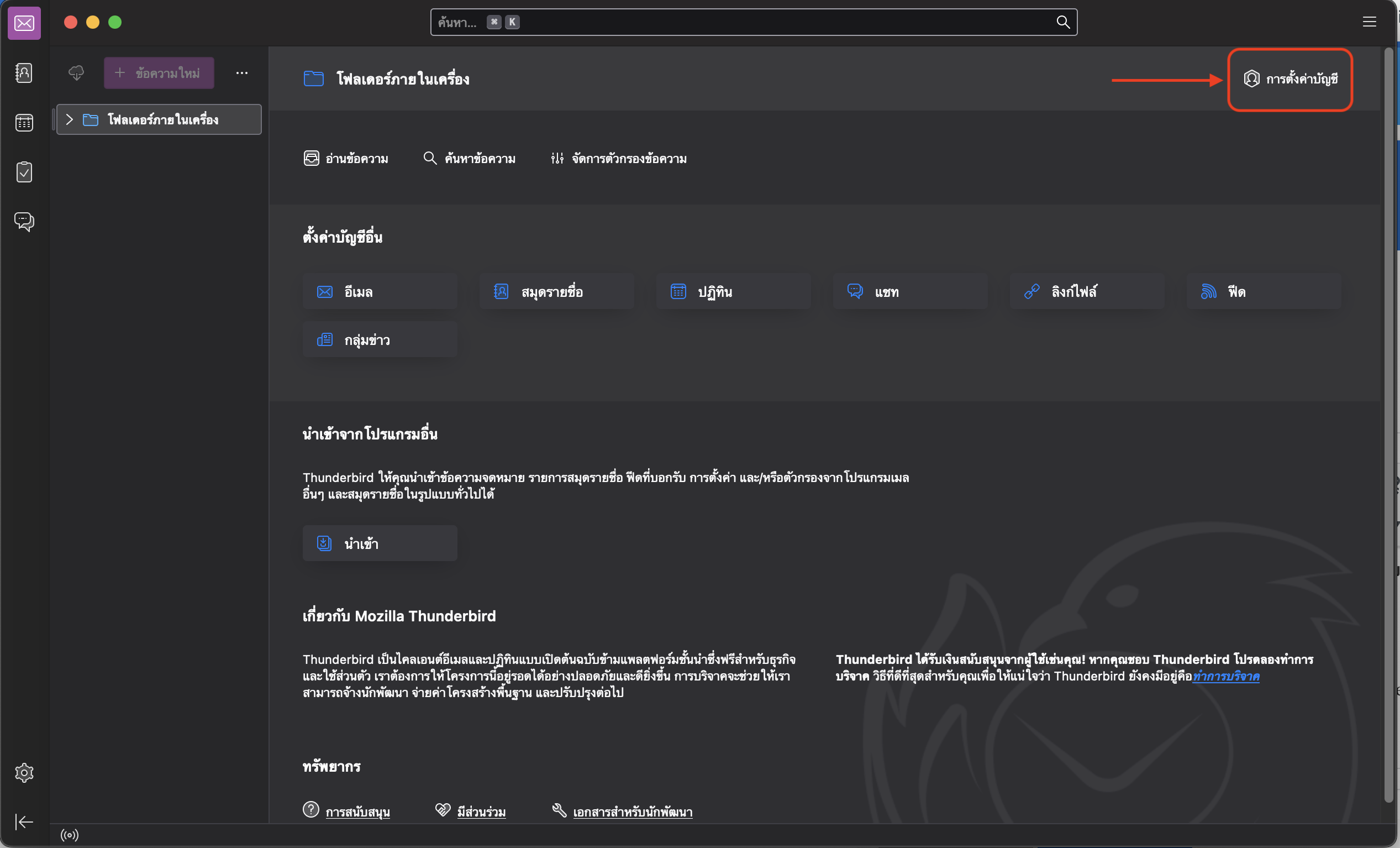
Task: Click อ่านข้อความ read messages
Action: [x=346, y=159]
